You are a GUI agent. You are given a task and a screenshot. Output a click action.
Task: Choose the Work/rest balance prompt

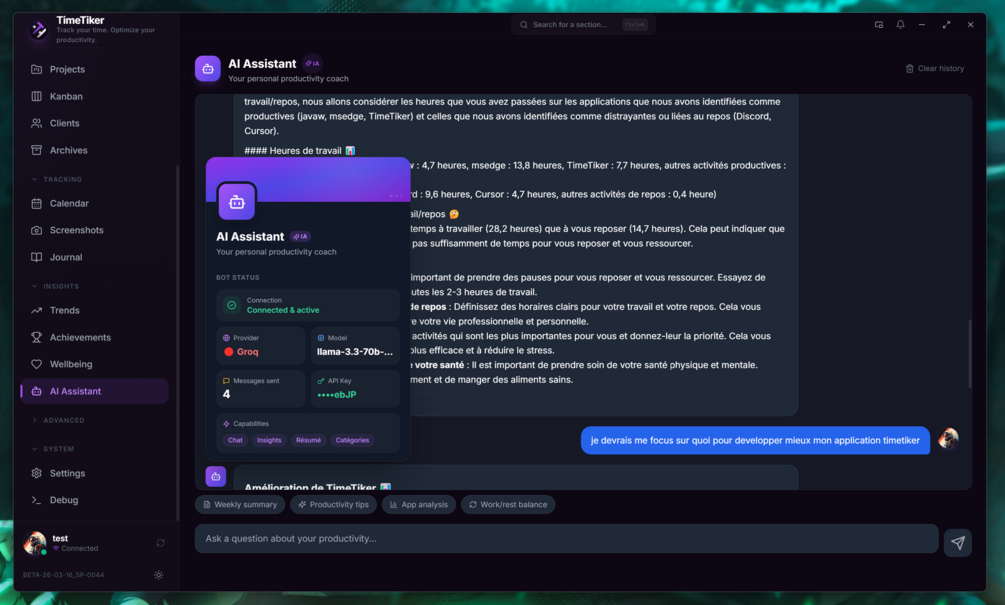click(x=508, y=504)
